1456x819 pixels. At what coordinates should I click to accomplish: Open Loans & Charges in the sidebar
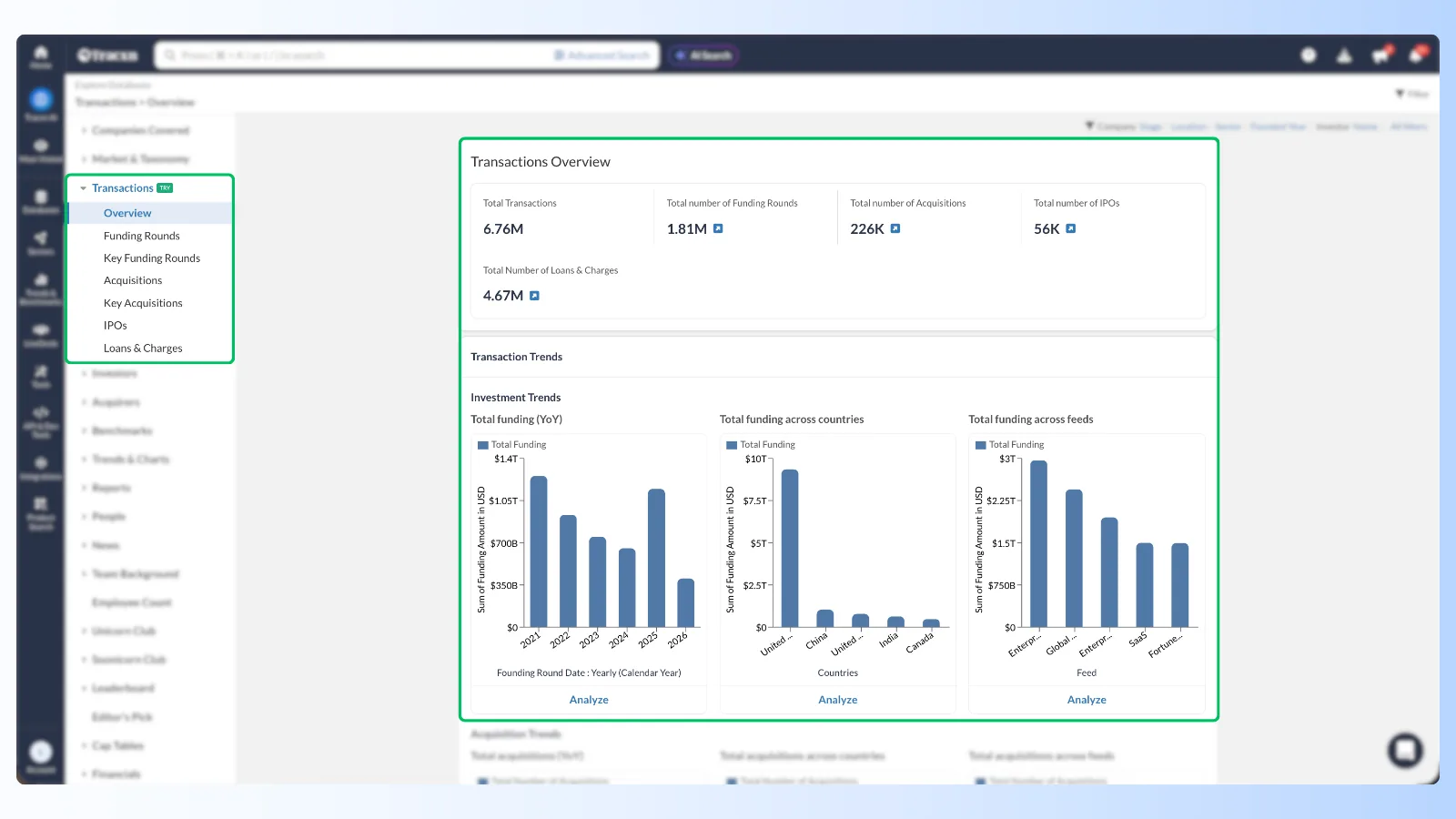[x=143, y=349]
